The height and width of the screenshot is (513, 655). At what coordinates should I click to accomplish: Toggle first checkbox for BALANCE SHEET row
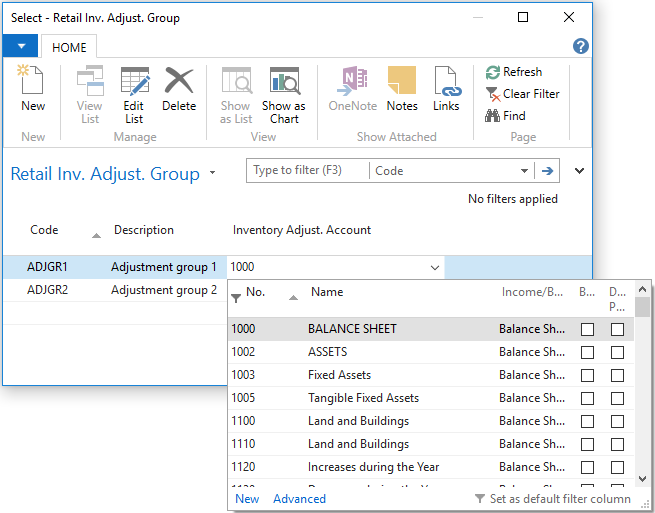588,329
